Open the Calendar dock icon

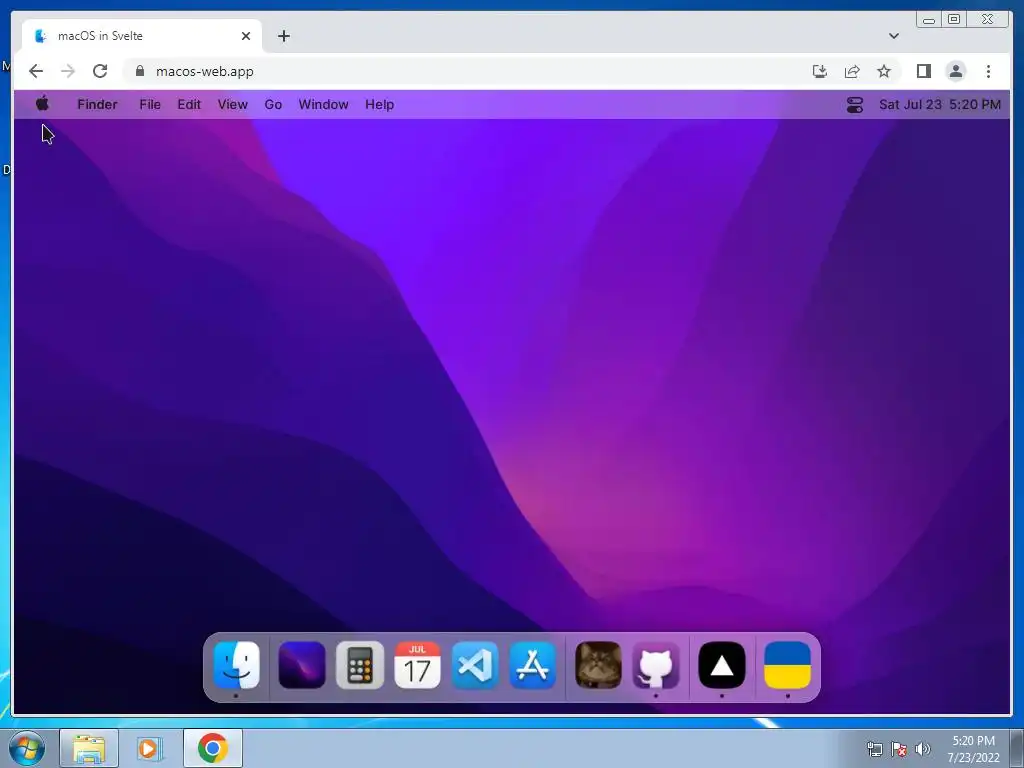coord(417,665)
